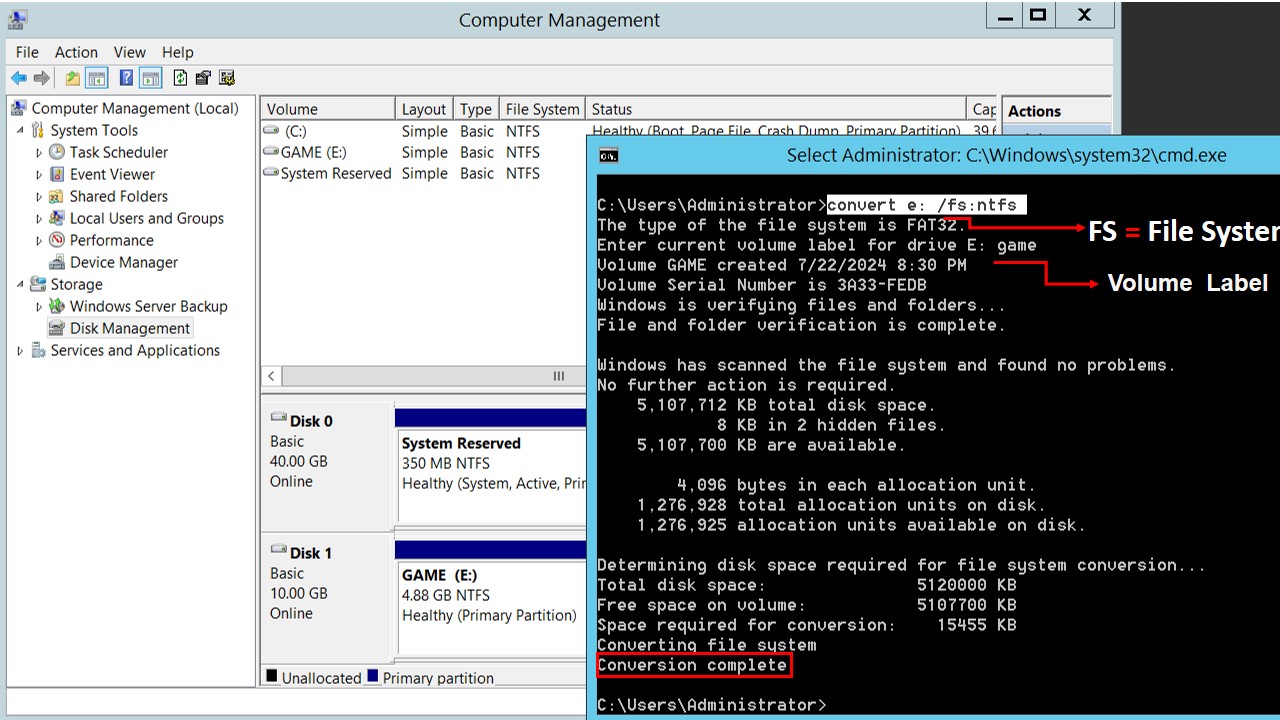The image size is (1280, 720).
Task: Toggle the Show/Hide Action Pane button
Action: pyautogui.click(x=151, y=78)
